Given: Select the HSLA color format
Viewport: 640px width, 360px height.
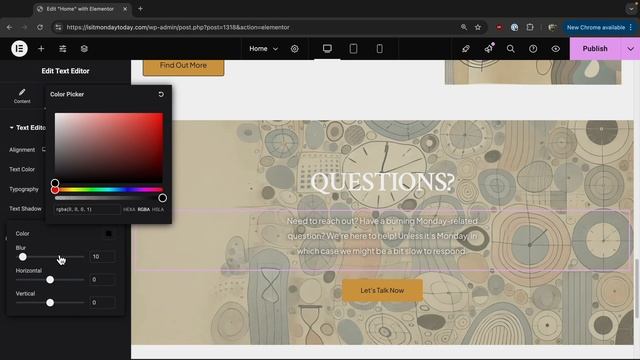Looking at the screenshot, I should 158,209.
